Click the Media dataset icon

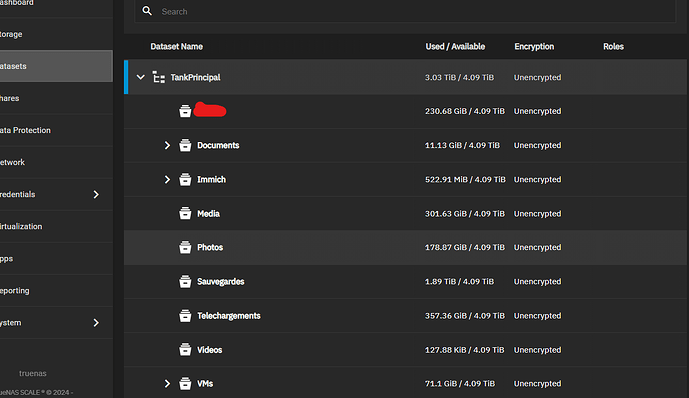pyautogui.click(x=185, y=213)
